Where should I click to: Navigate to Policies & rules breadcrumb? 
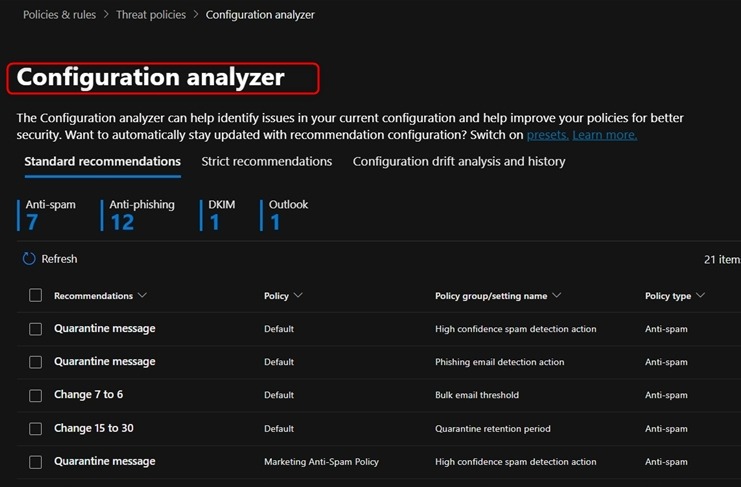59,15
